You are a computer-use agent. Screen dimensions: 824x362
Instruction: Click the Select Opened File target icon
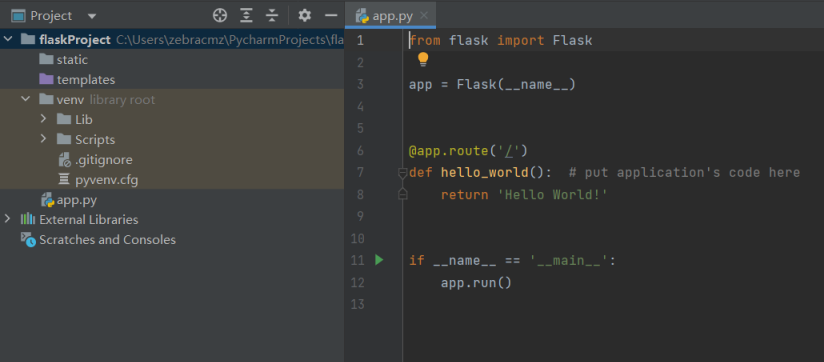(220, 16)
